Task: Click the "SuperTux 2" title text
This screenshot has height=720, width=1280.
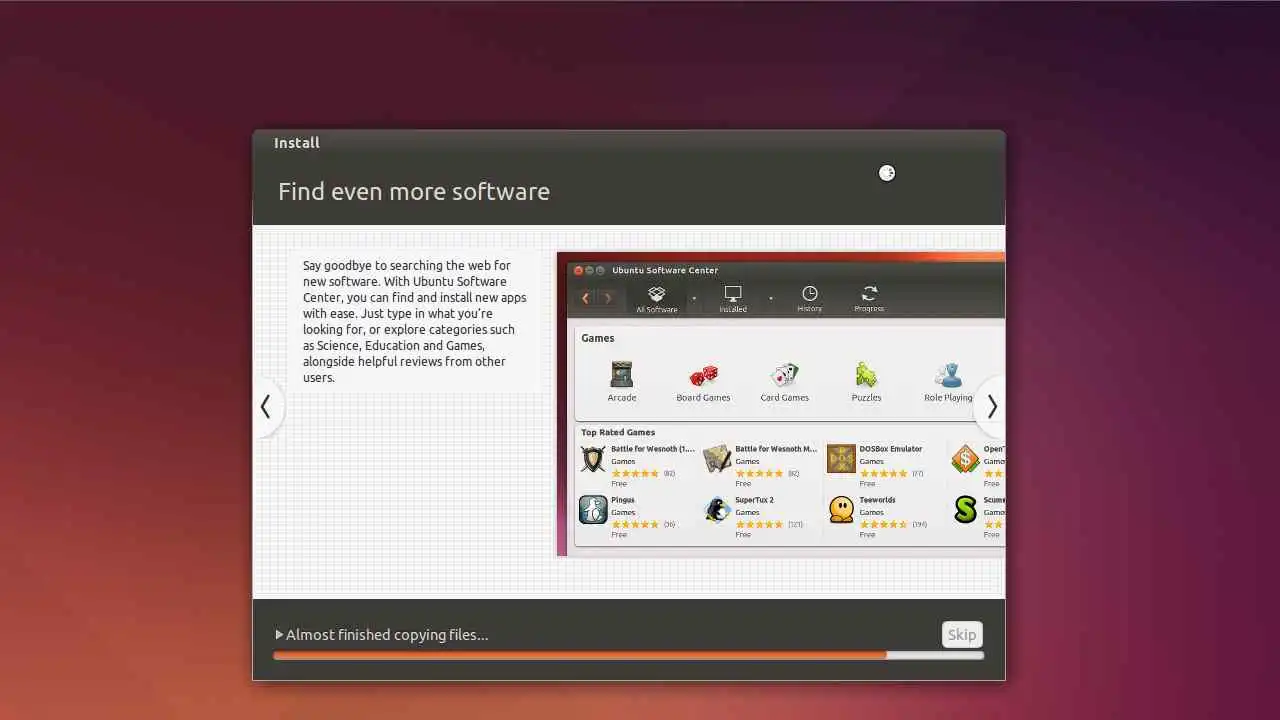Action: click(754, 500)
